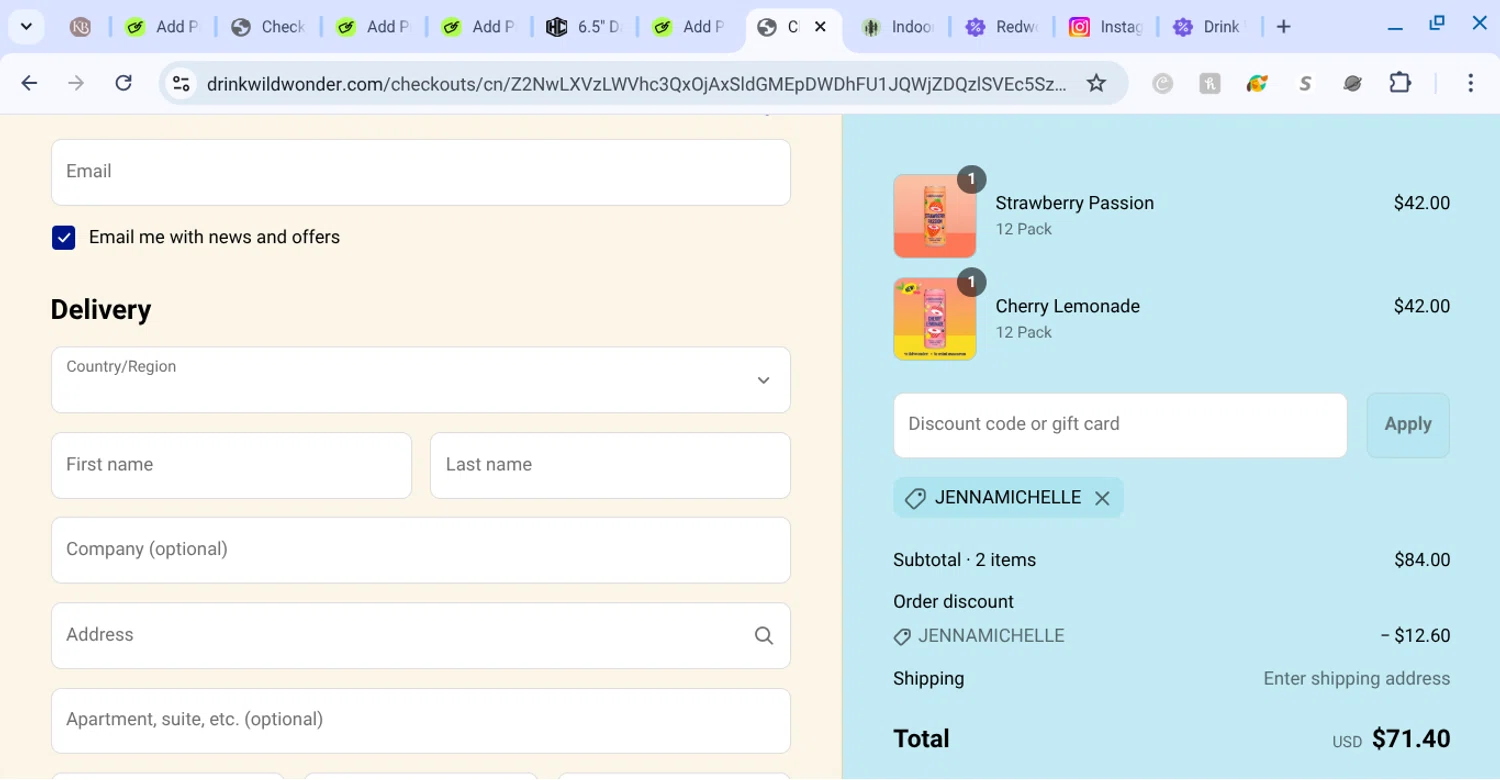Click the browser forward arrow
Viewport: 1500px width, 780px height.
pyautogui.click(x=76, y=83)
